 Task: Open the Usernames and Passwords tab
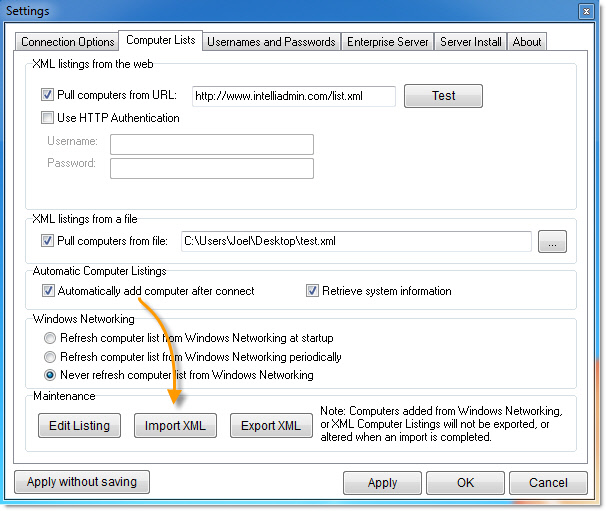tap(271, 42)
